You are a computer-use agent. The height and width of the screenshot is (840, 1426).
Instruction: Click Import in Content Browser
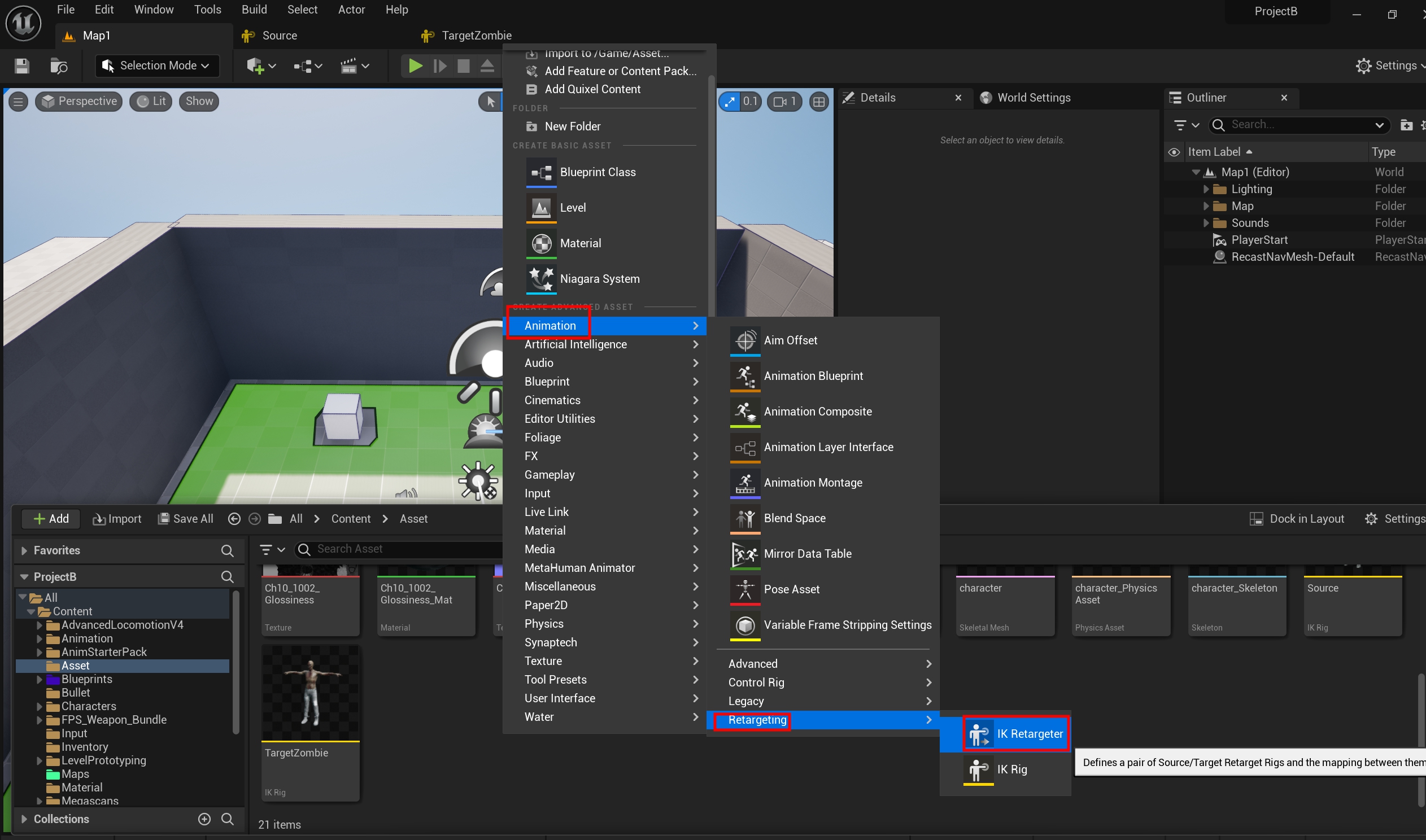[117, 519]
